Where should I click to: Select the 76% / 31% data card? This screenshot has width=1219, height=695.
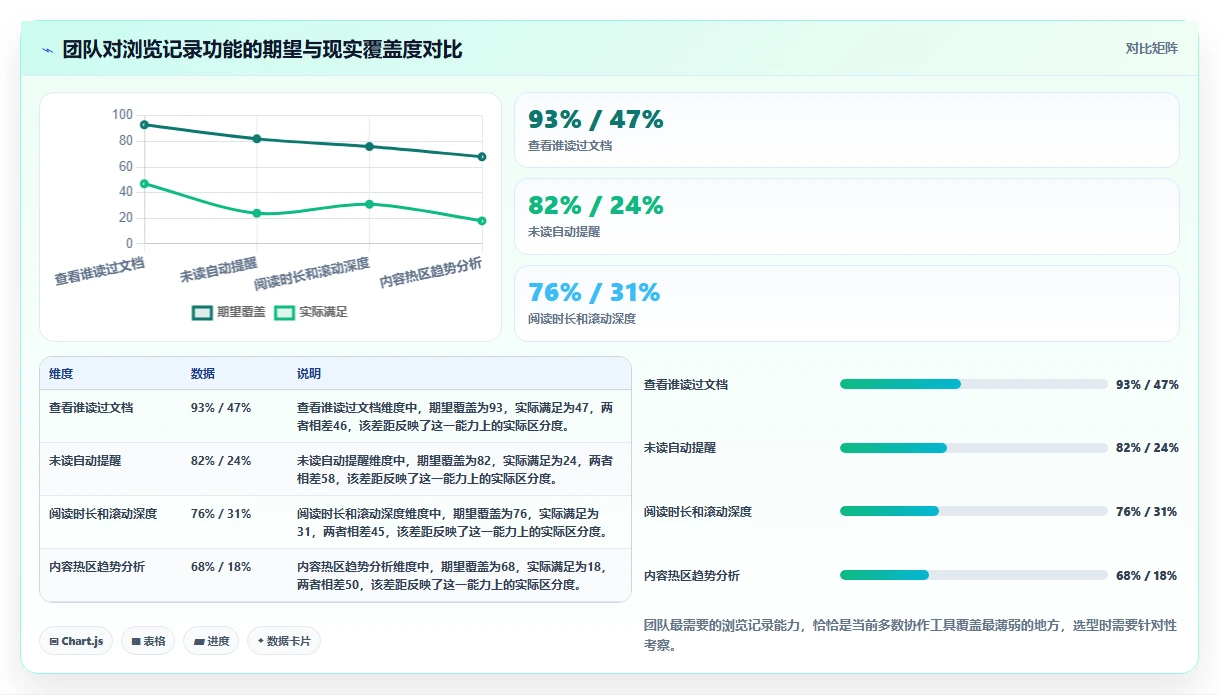click(846, 303)
